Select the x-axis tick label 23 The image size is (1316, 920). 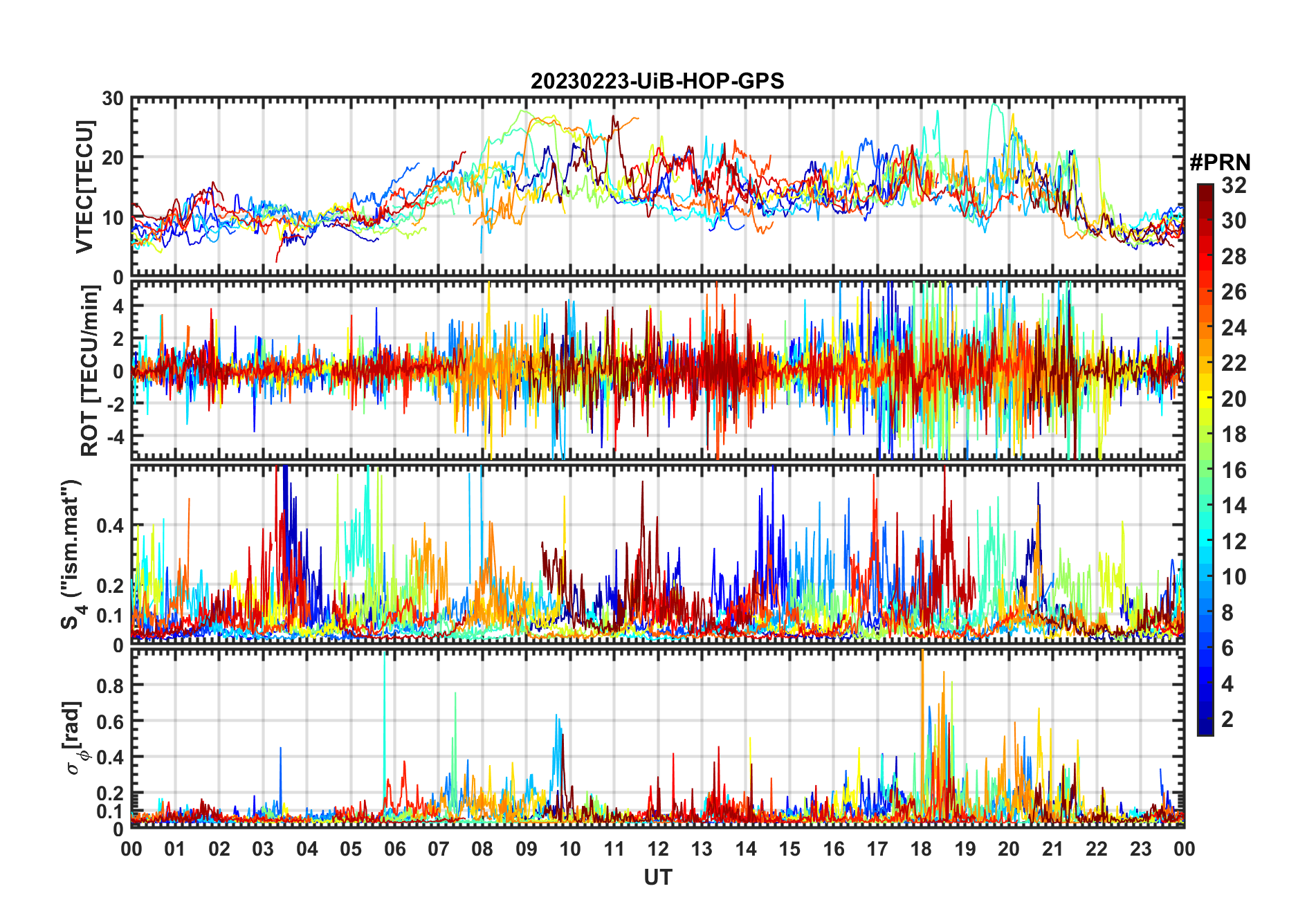pos(1140,849)
